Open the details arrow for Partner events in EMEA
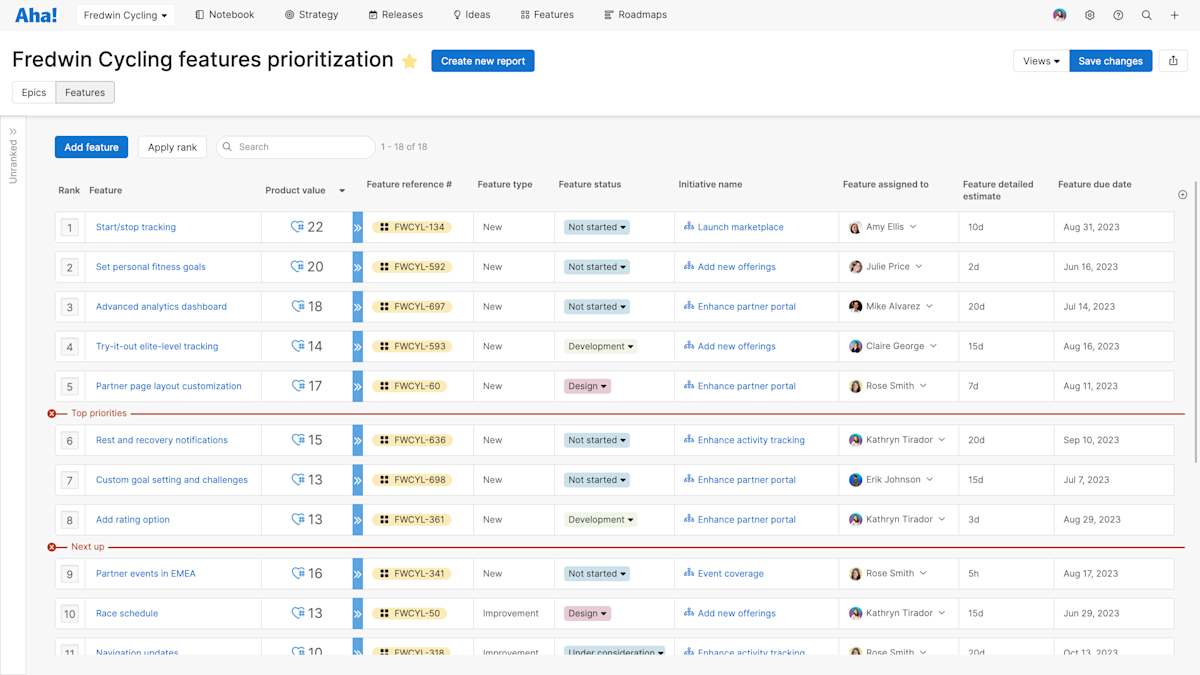The height and width of the screenshot is (675, 1200). 358,574
